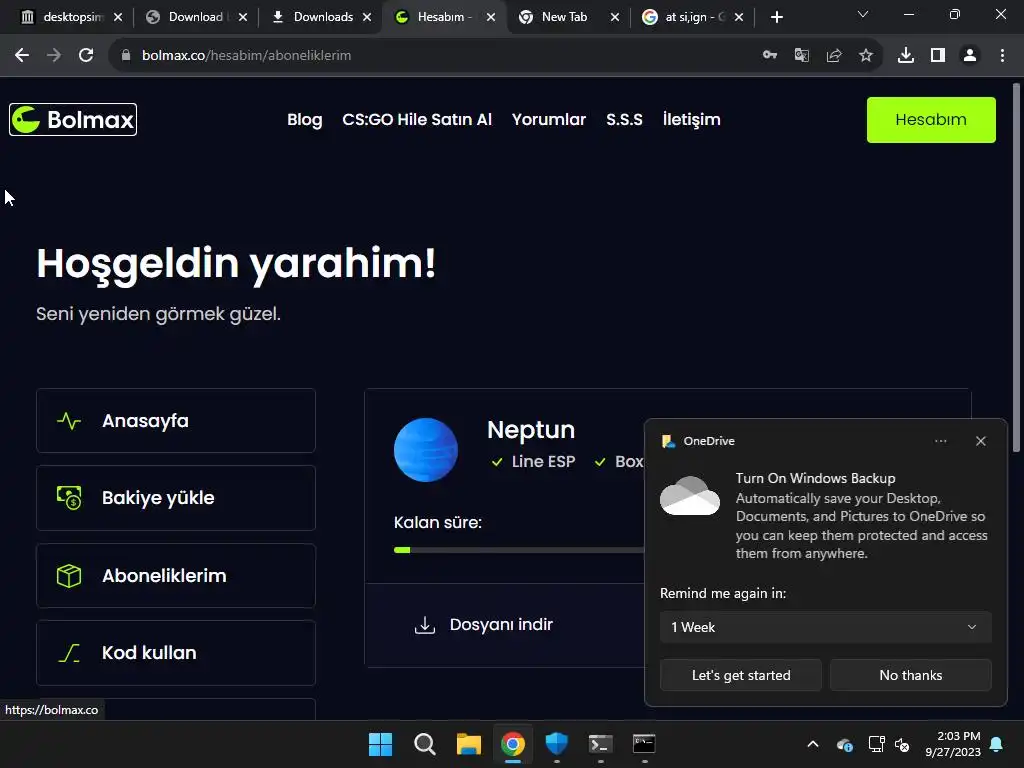Bookmark this tab with star icon
The width and height of the screenshot is (1024, 768).
coord(866,56)
